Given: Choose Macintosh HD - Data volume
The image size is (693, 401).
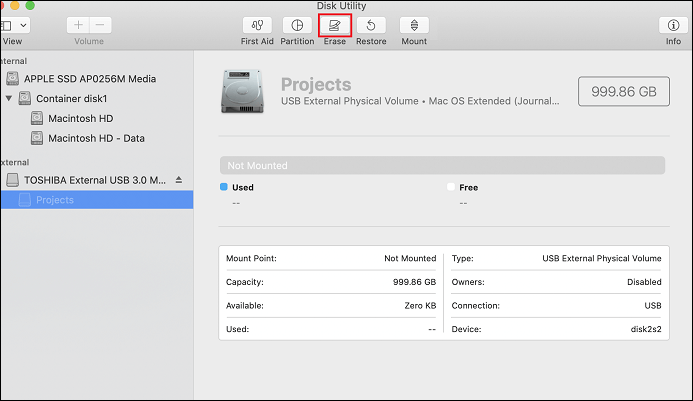Looking at the screenshot, I should [104, 139].
